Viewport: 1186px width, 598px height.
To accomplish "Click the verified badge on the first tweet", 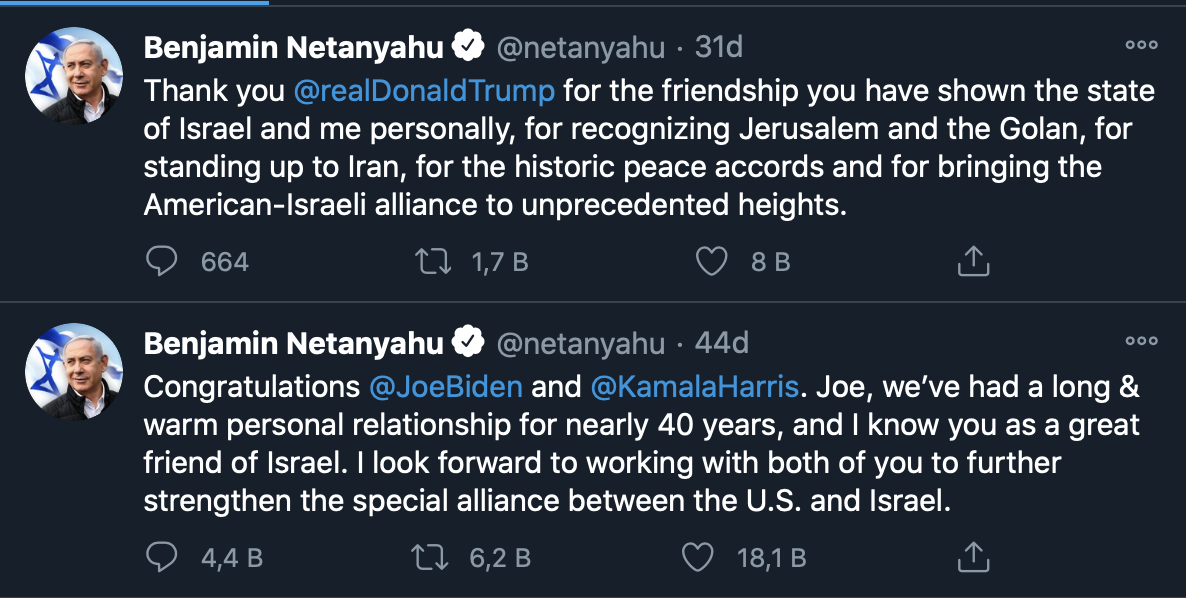I will tap(469, 46).
